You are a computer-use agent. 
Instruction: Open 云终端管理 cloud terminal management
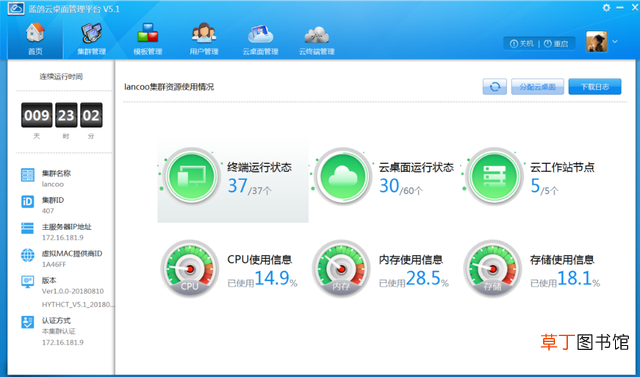click(317, 39)
